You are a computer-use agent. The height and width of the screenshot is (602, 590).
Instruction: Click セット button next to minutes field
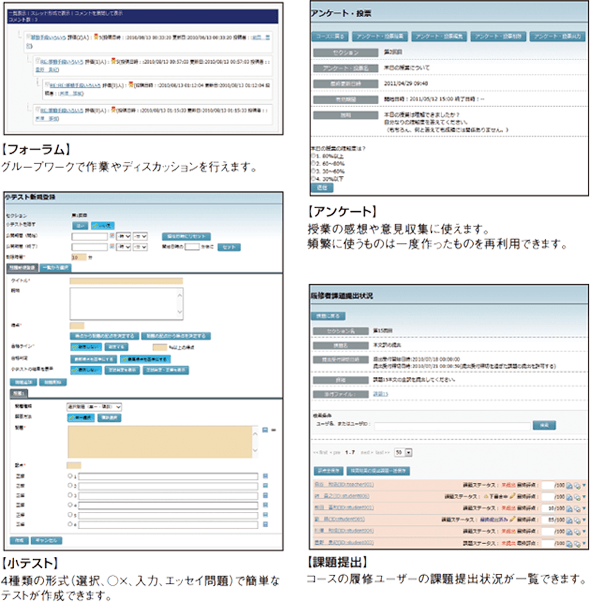[229, 247]
